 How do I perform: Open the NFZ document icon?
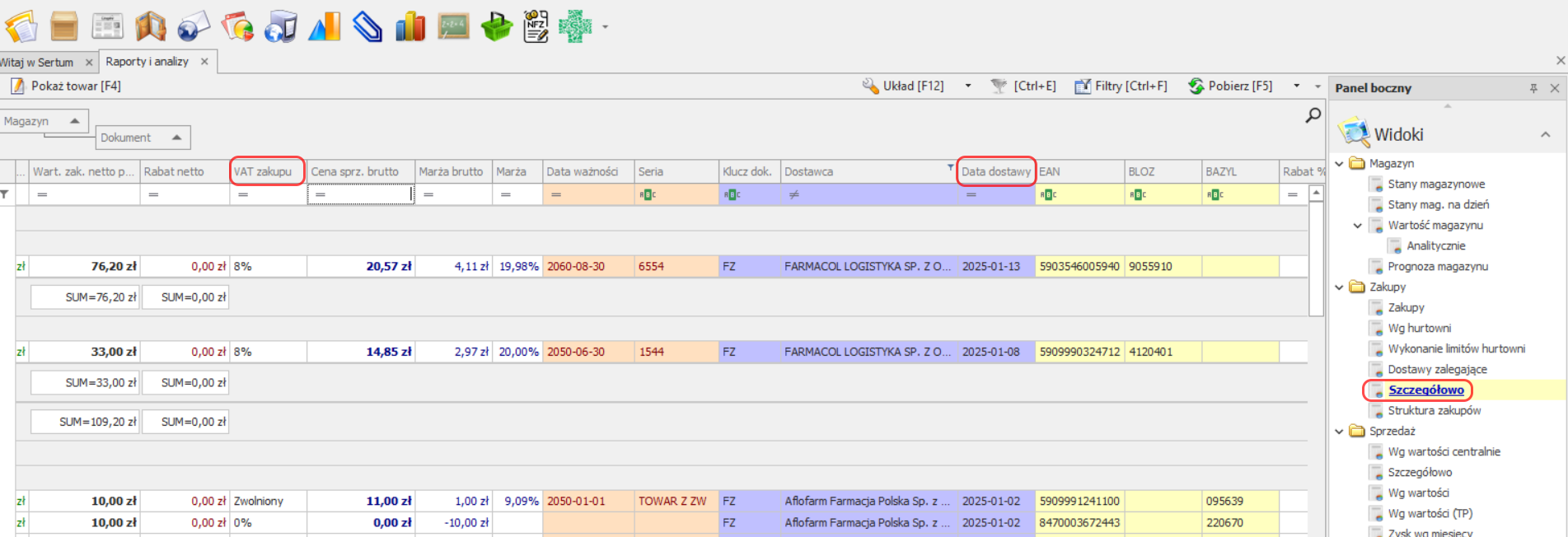(x=536, y=27)
